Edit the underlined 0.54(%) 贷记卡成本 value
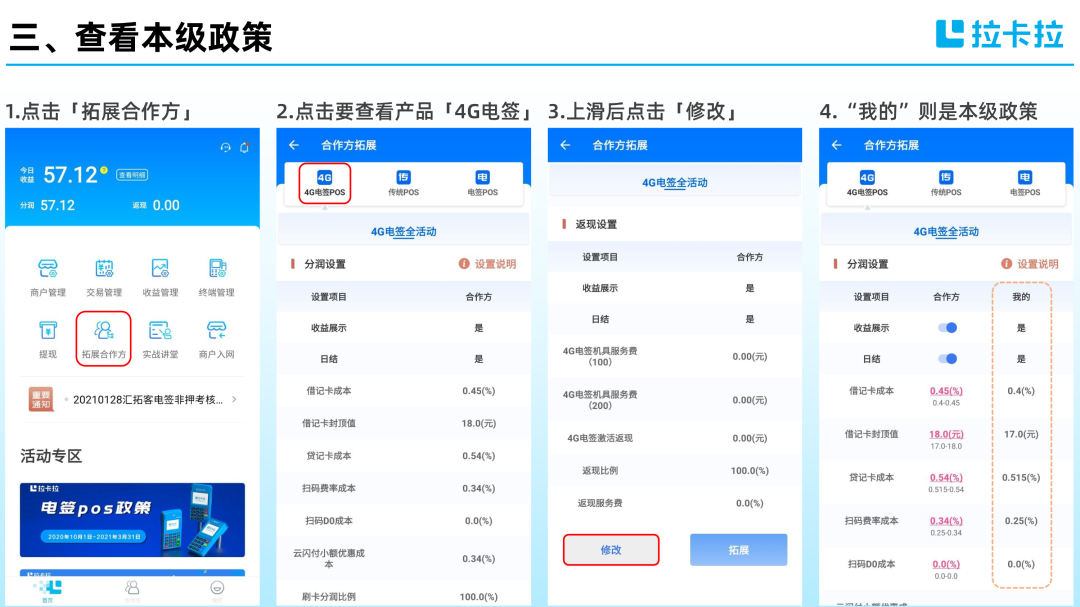This screenshot has height=607, width=1080. (x=946, y=477)
